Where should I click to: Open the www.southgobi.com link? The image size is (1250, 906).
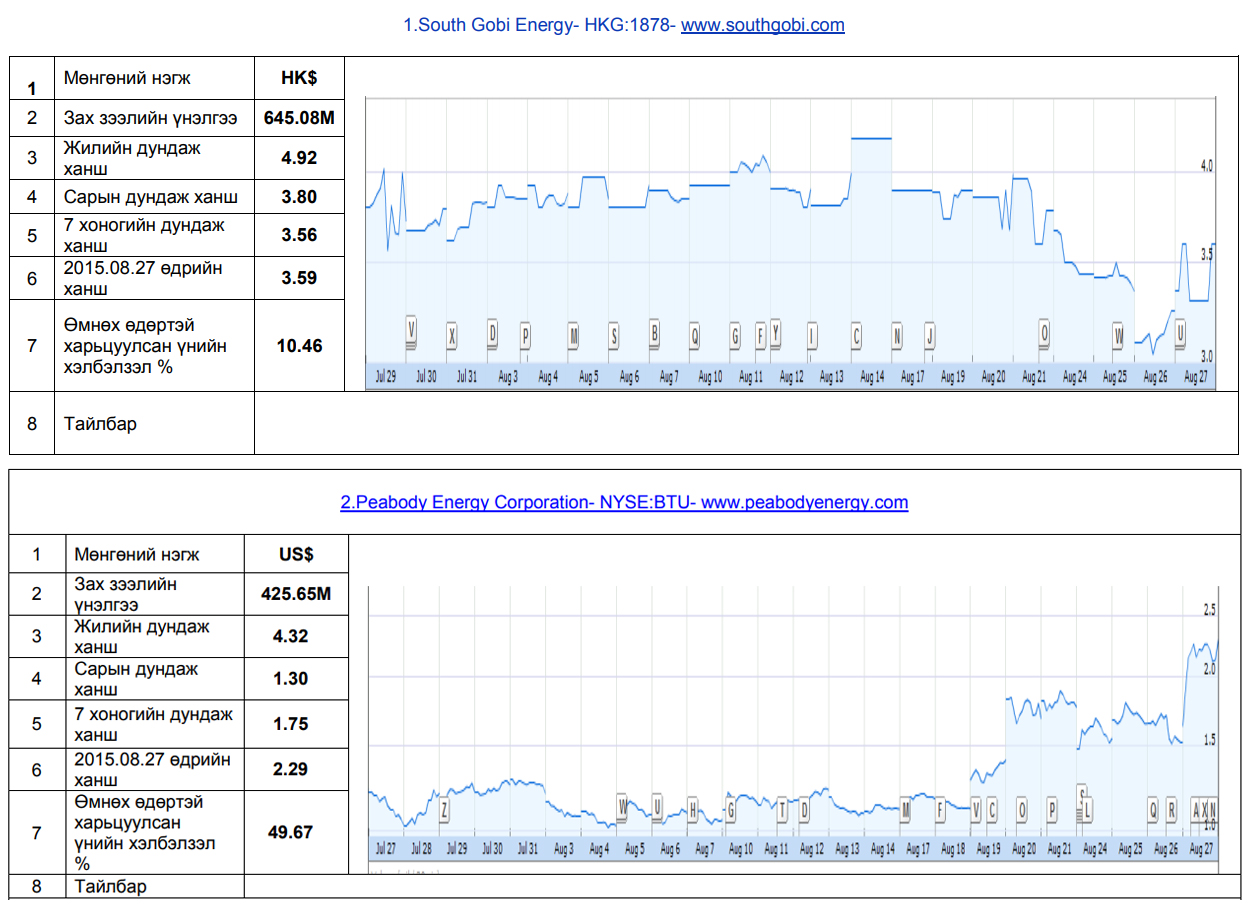click(762, 25)
